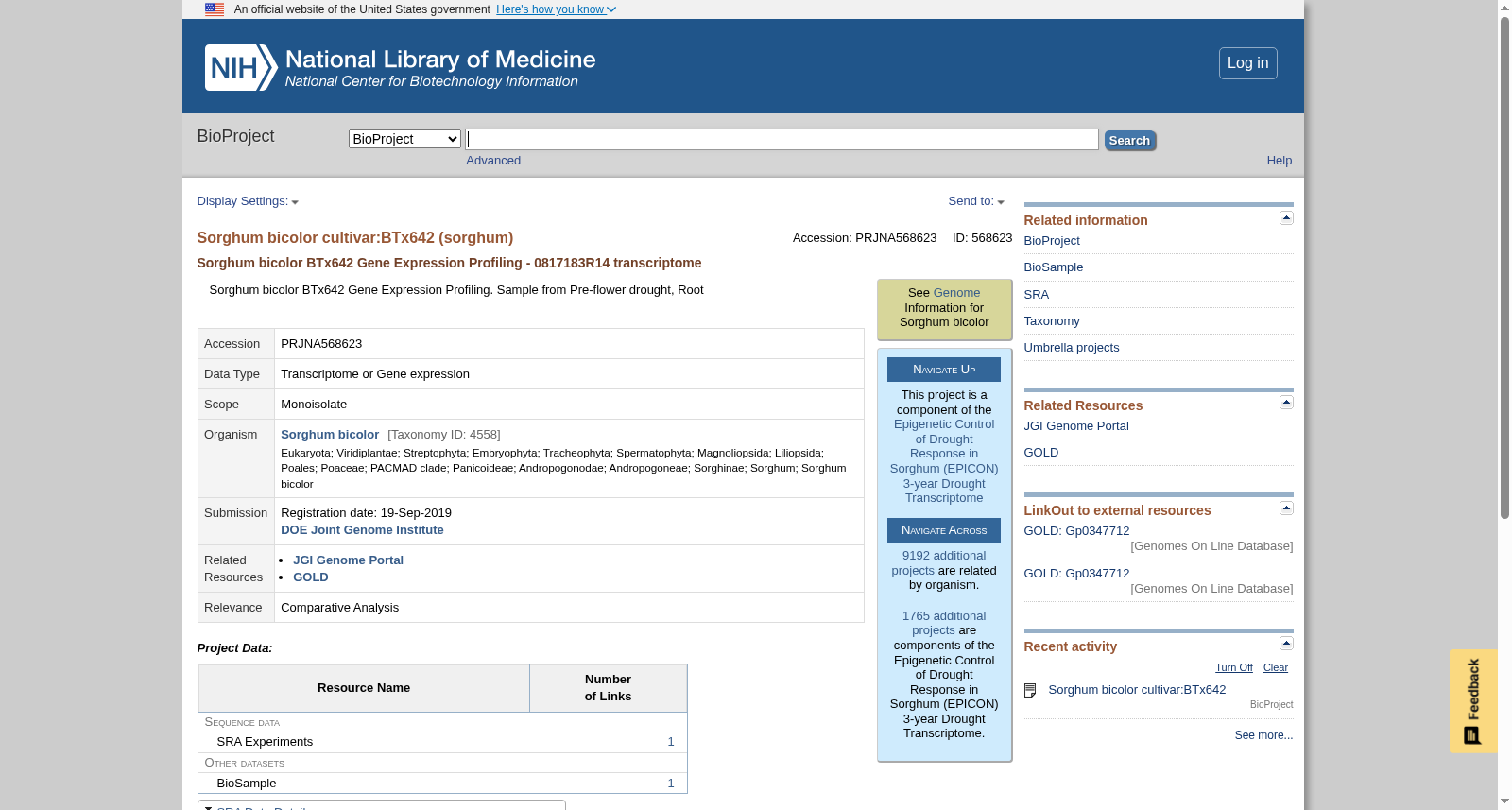This screenshot has width=1512, height=810.
Task: Click the Log in button
Action: [x=1247, y=63]
